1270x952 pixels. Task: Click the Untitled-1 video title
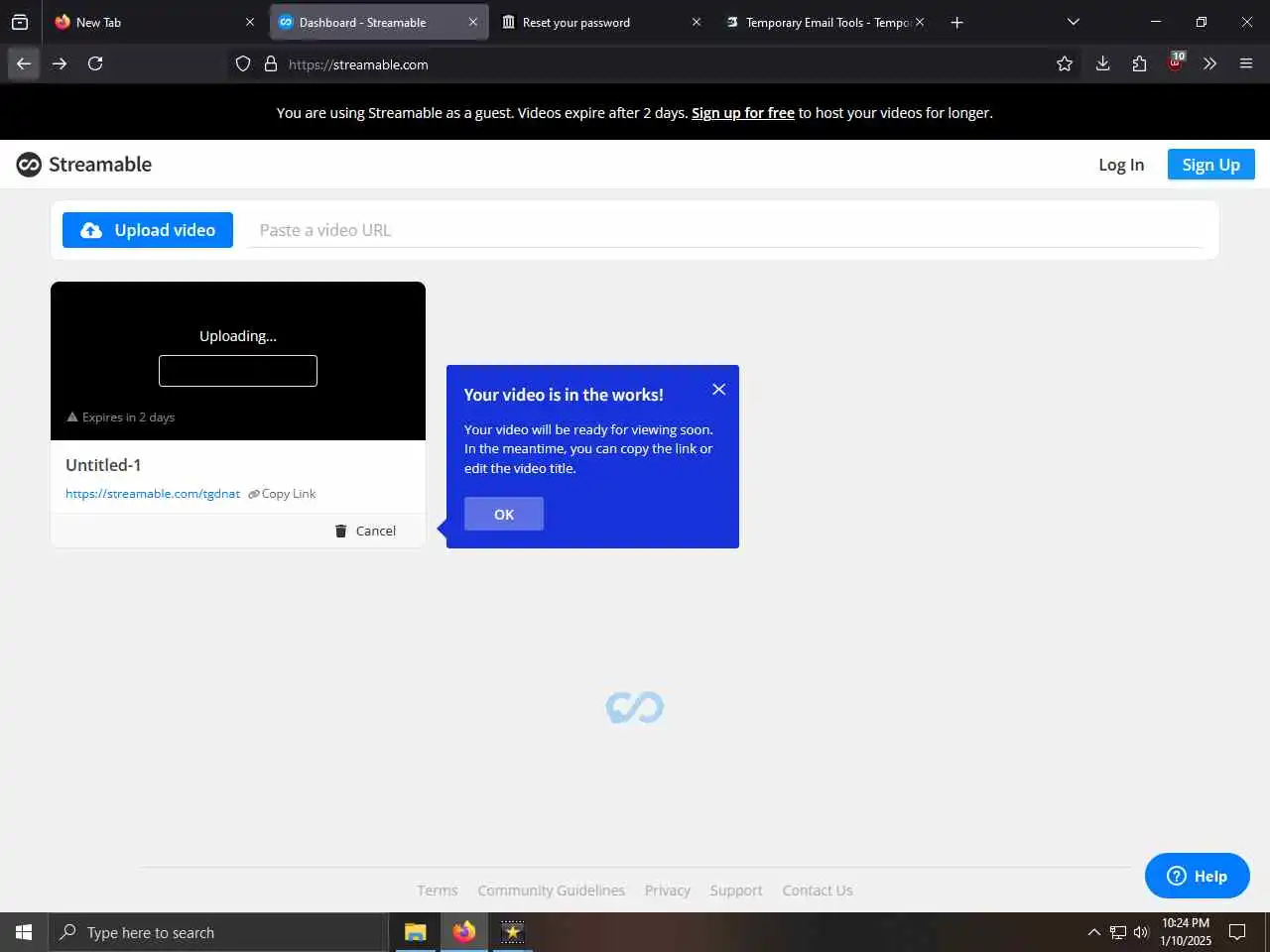tap(103, 465)
